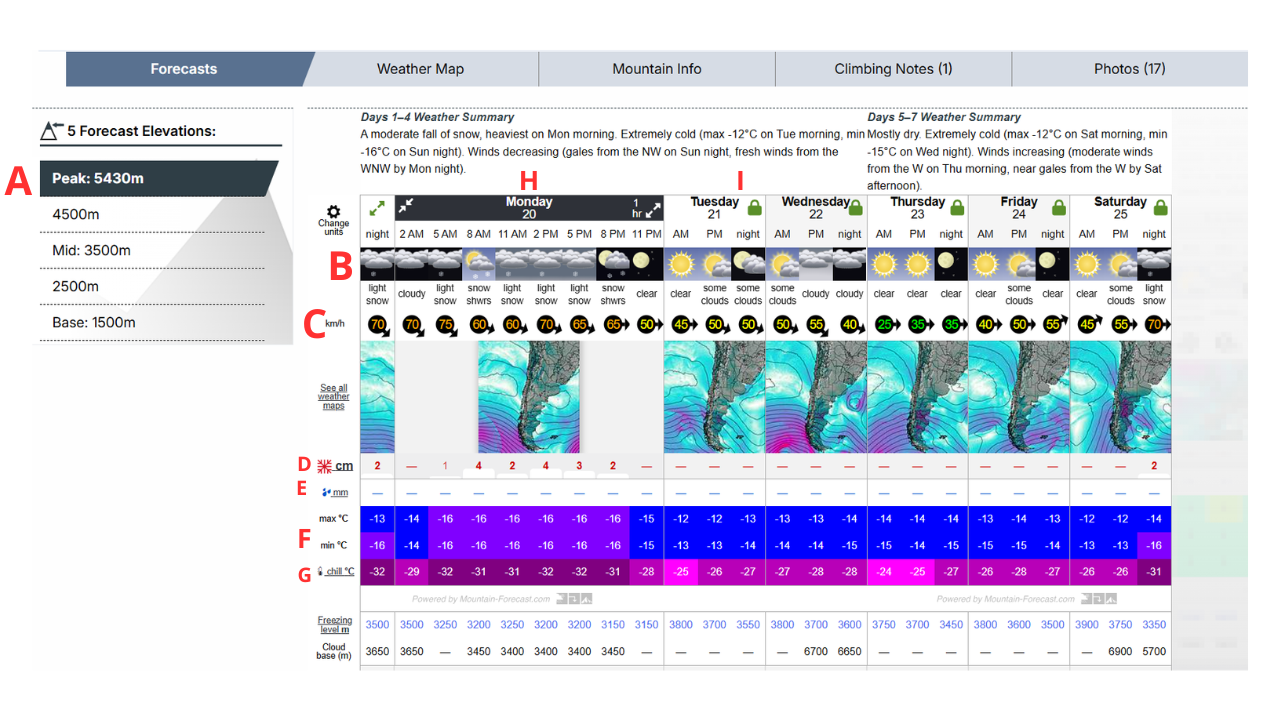Click the Tuesday green lock icon
The width and height of the screenshot is (1280, 720).
(754, 208)
